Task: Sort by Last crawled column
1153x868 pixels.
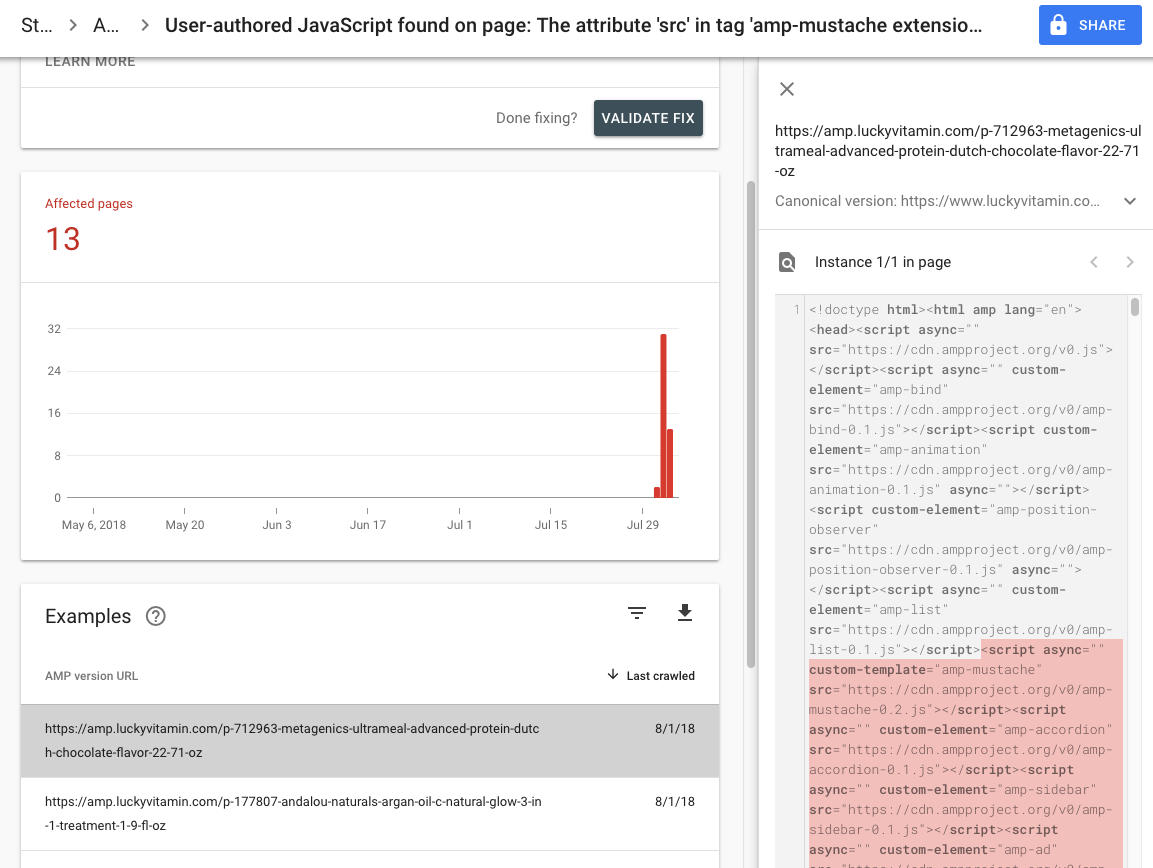Action: coord(652,675)
